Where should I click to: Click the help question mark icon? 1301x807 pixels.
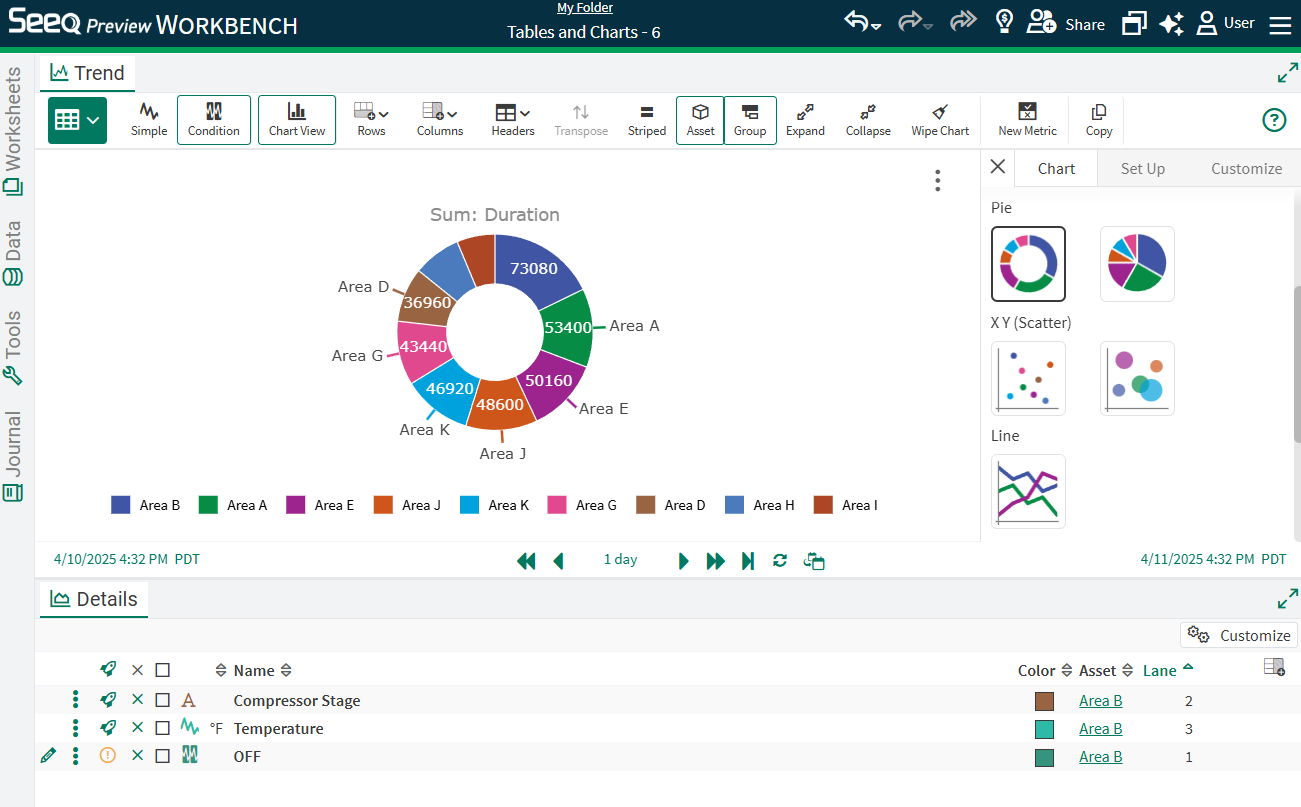(1273, 120)
